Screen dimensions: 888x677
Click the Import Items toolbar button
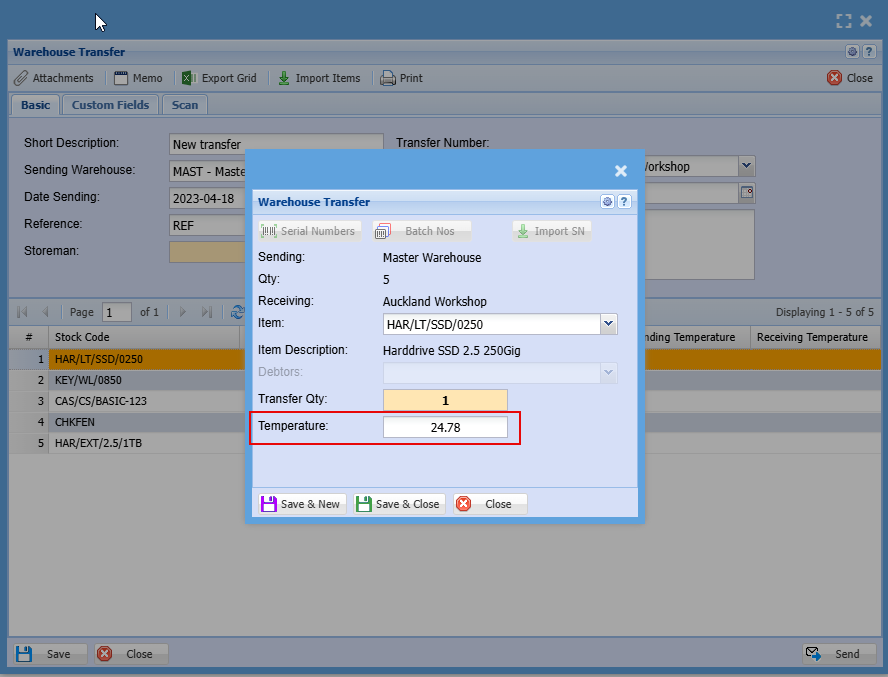(318, 78)
